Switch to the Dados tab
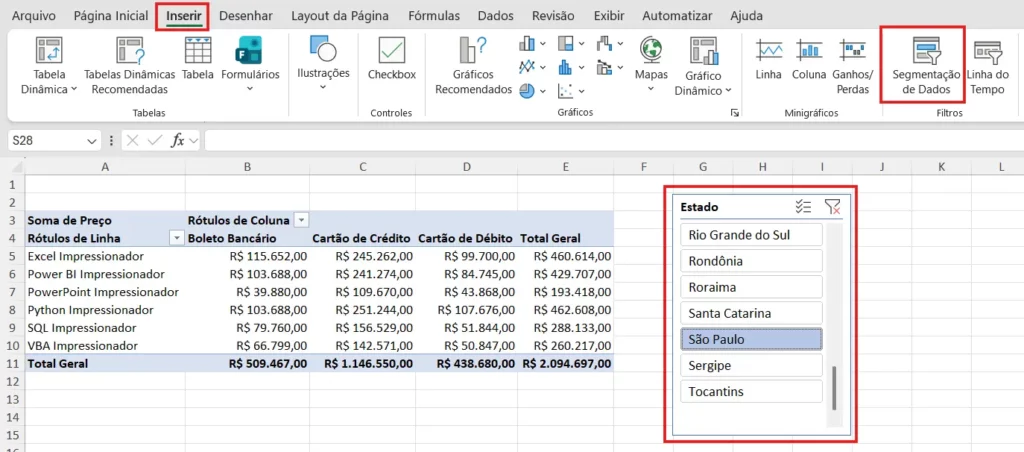Viewport: 1024px width, 452px height. (x=495, y=16)
